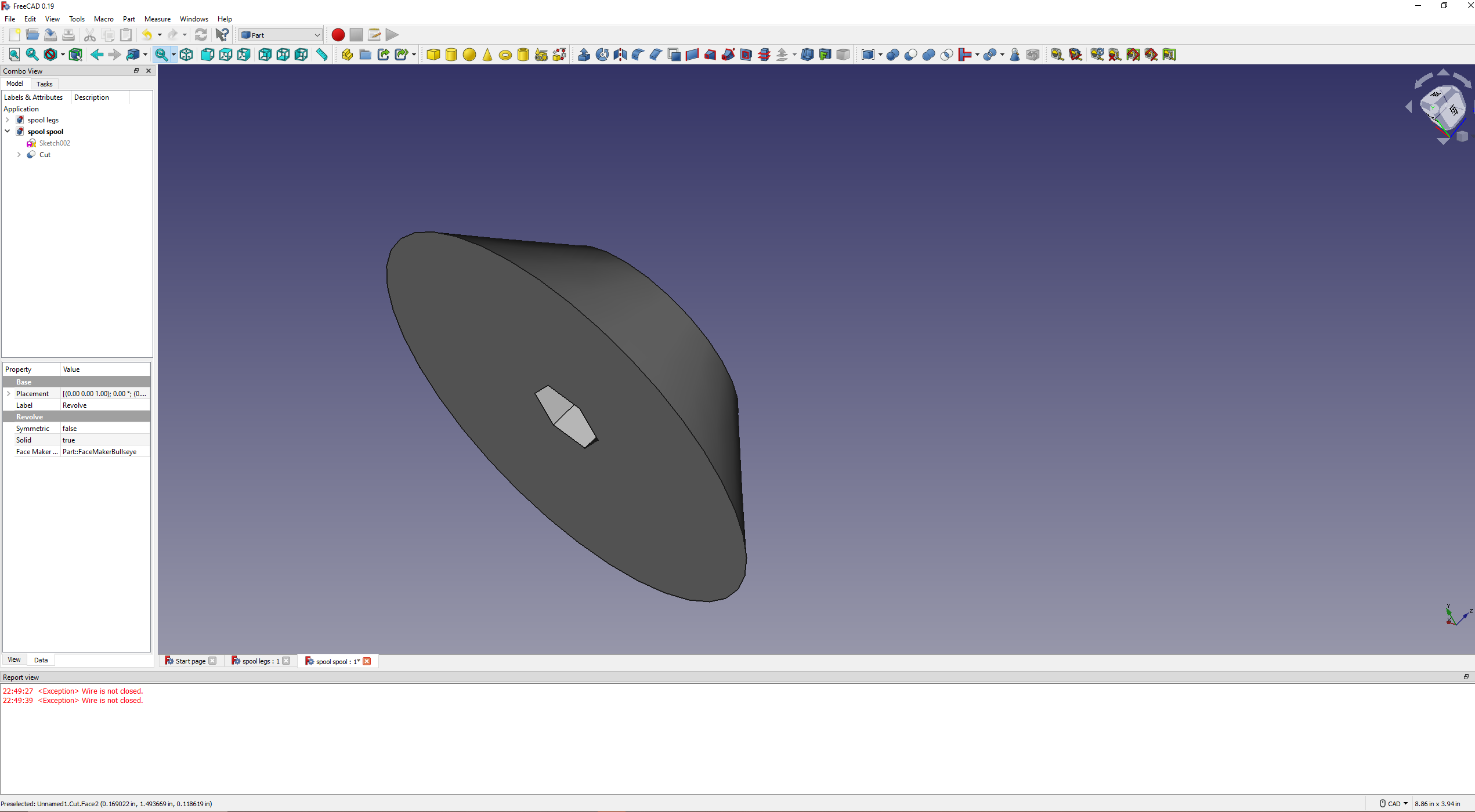Screen dimensions: 1475x812
Task: Click the Fit All zoom icon
Action: click(14, 55)
